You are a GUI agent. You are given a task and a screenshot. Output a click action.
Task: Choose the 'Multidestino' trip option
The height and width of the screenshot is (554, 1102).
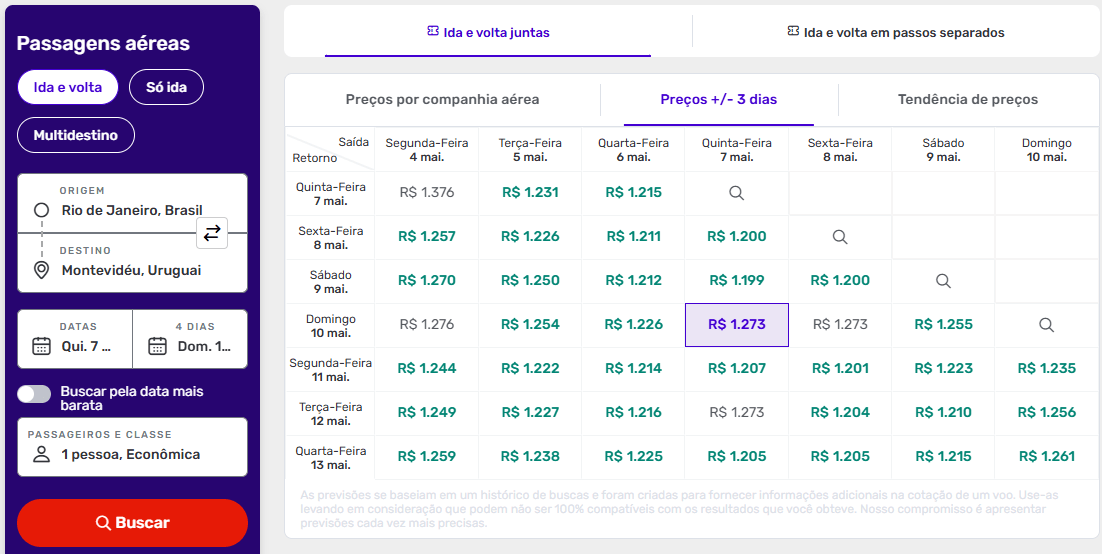point(76,135)
